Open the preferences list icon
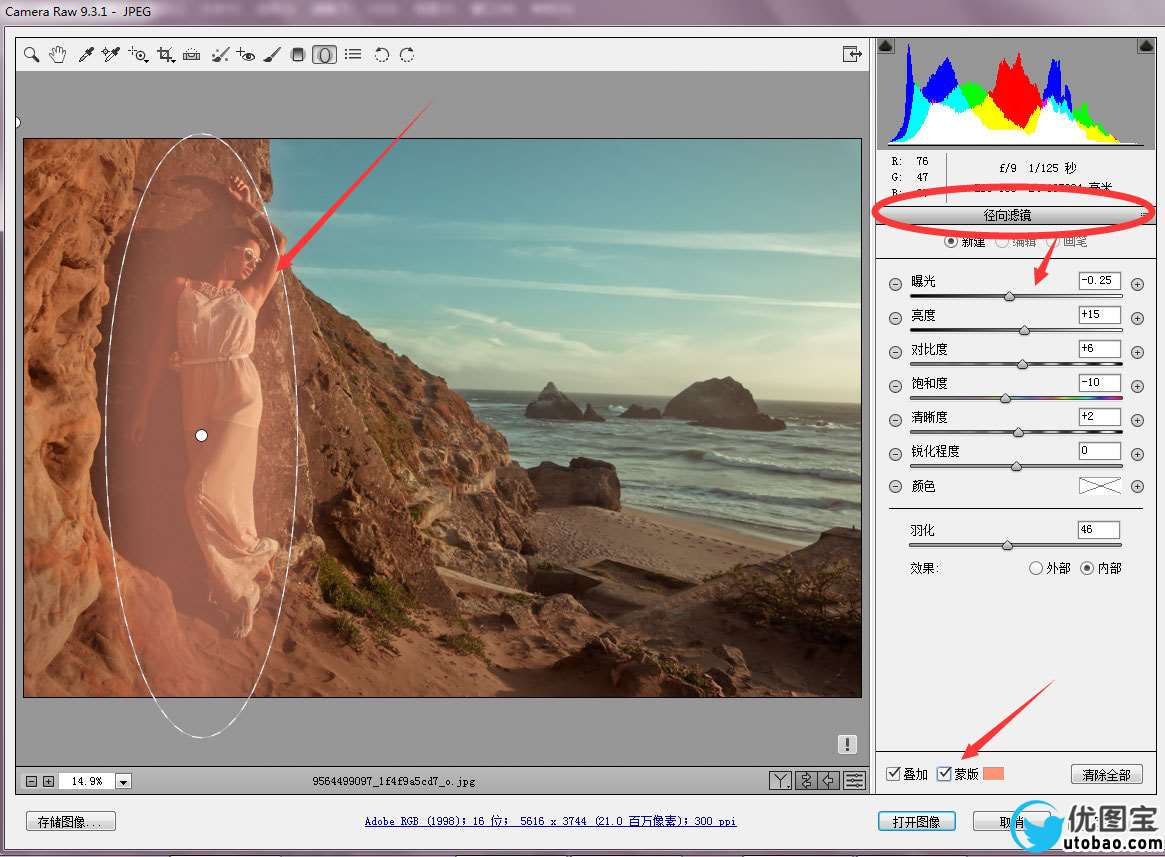The width and height of the screenshot is (1165, 857). coord(353,54)
